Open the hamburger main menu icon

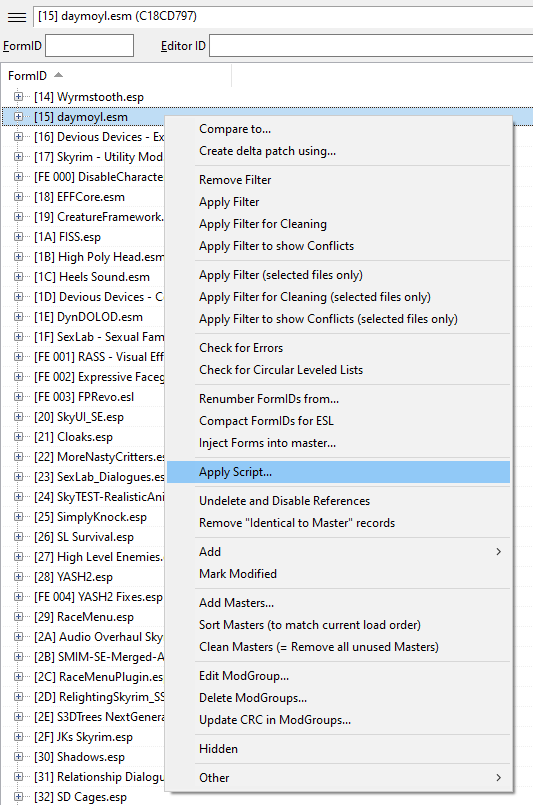(17, 17)
